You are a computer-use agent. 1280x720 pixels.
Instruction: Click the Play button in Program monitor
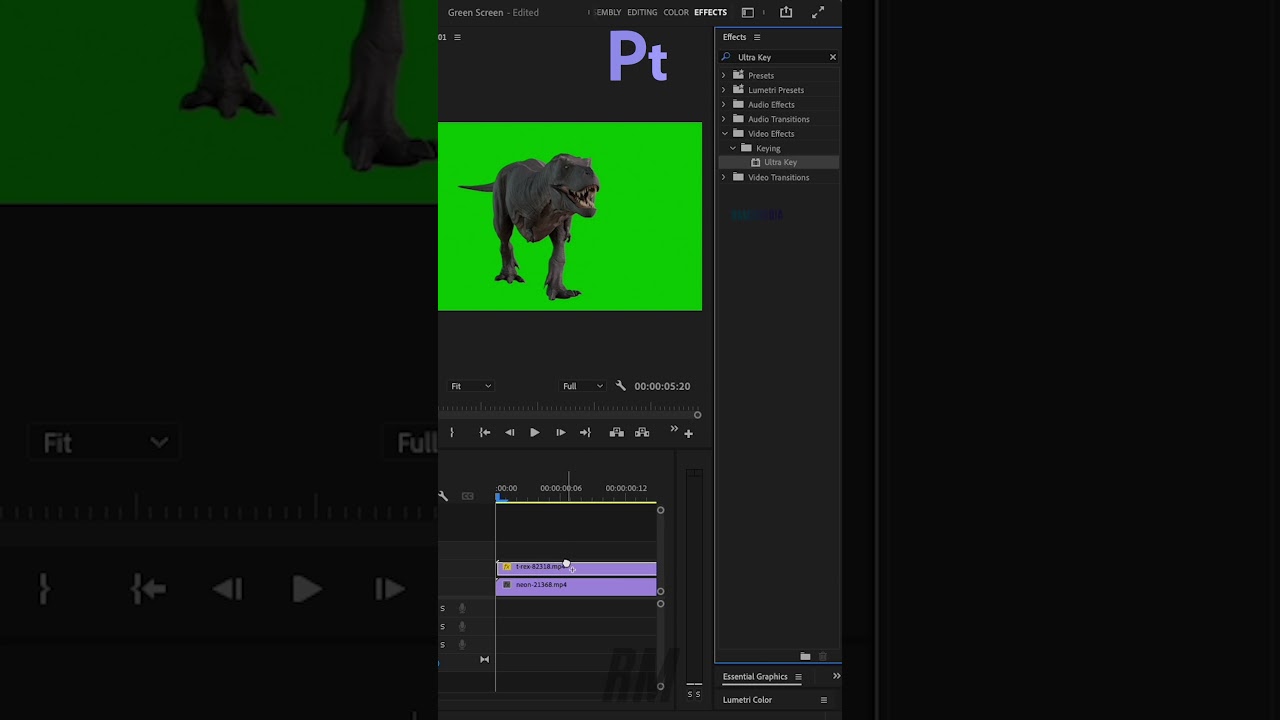[x=534, y=433]
